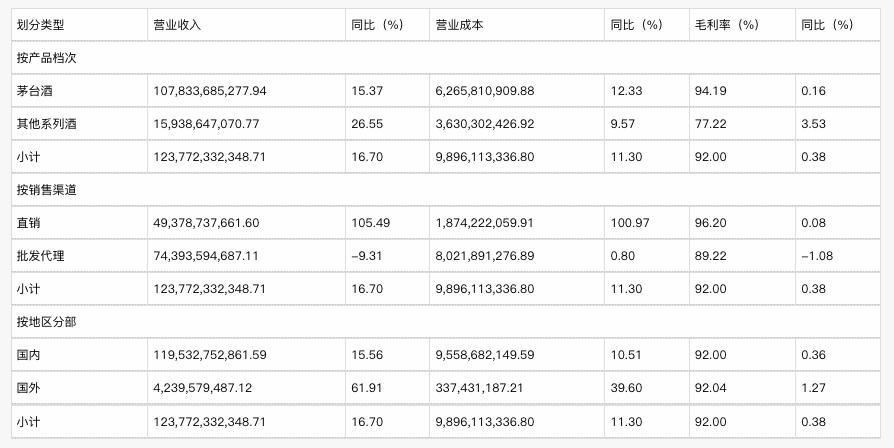894x448 pixels.
Task: Click the 4,239,579,487.12 revenue cell
Action: (x=203, y=387)
